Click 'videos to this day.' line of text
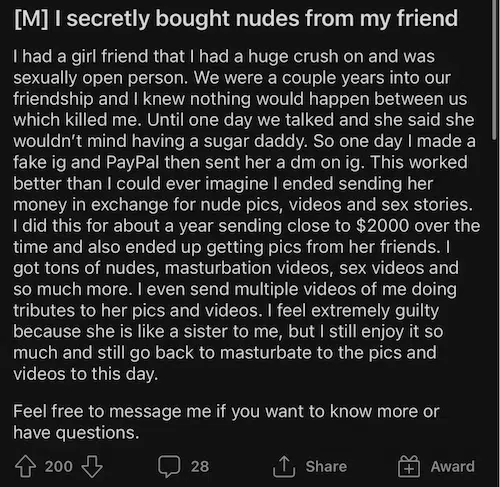Screen dimensions: 500x487 [x=85, y=374]
